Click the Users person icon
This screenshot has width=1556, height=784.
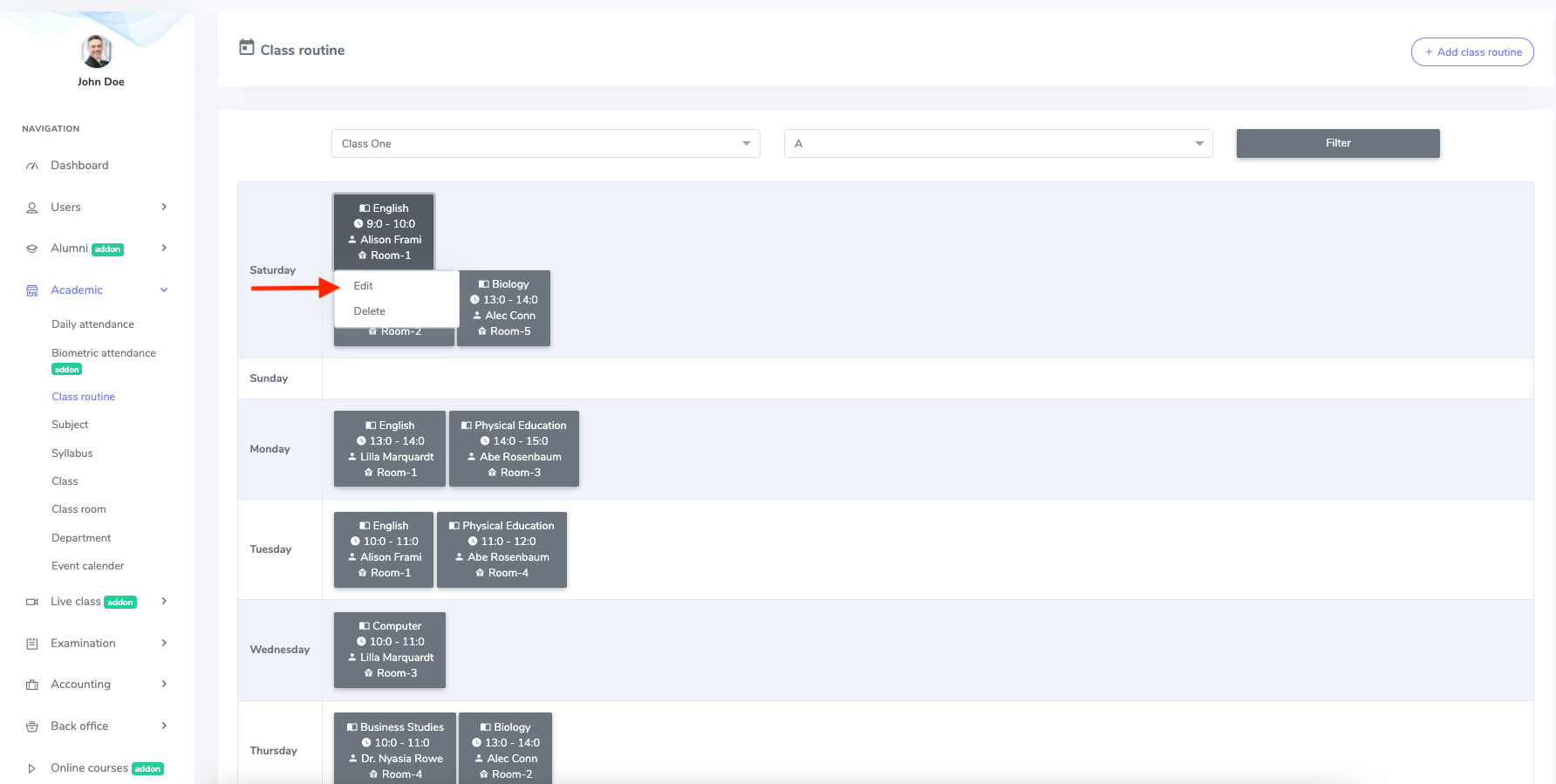32,208
